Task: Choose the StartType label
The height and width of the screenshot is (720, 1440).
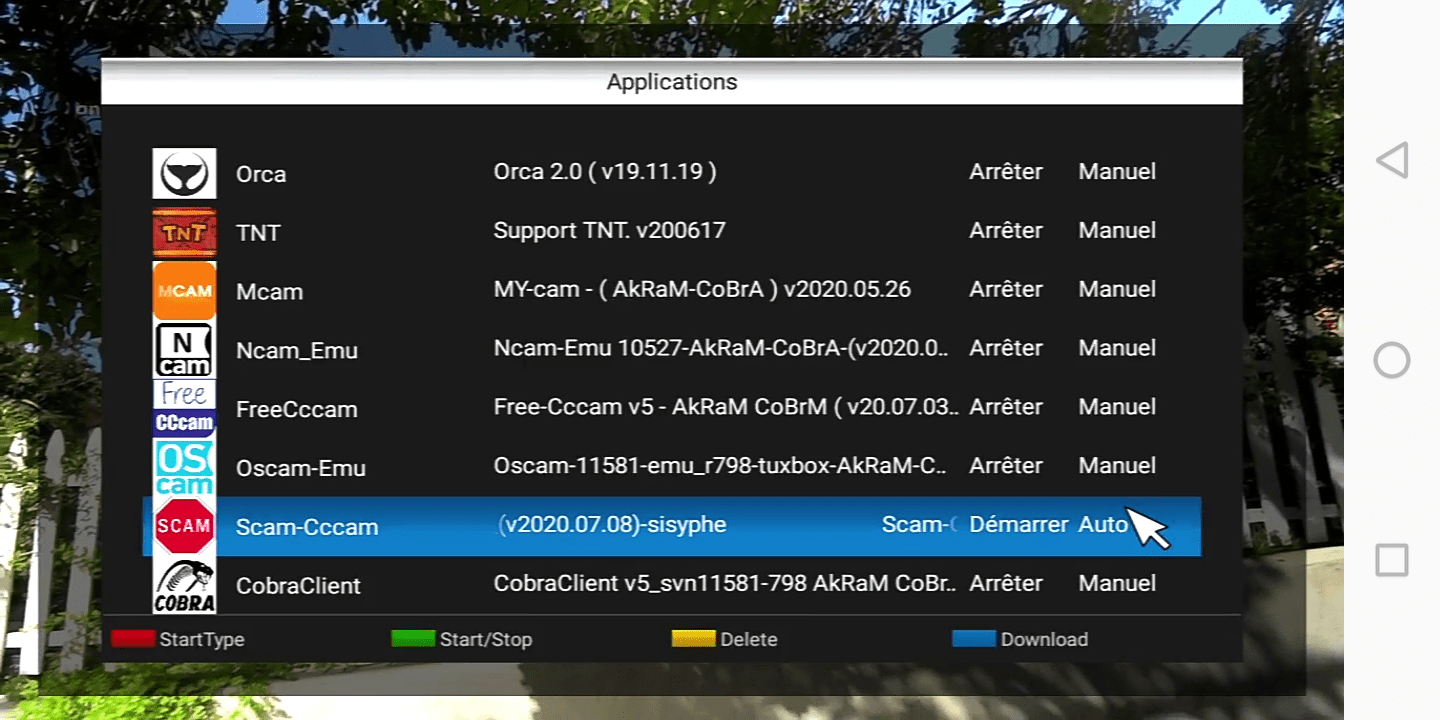Action: coord(202,640)
